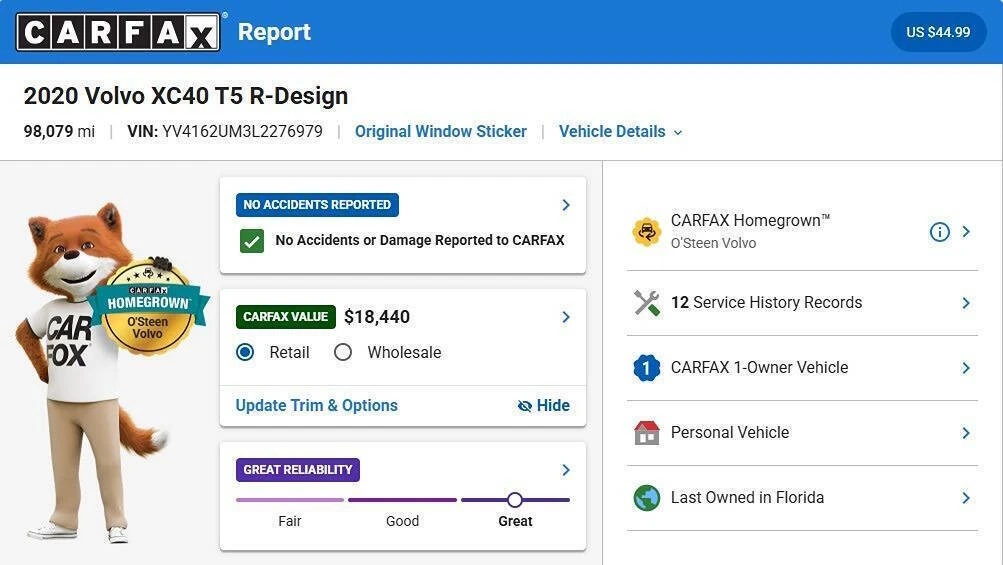Screen dimensions: 1003x565
Task: Select the Wholesale value option
Action: [x=343, y=352]
